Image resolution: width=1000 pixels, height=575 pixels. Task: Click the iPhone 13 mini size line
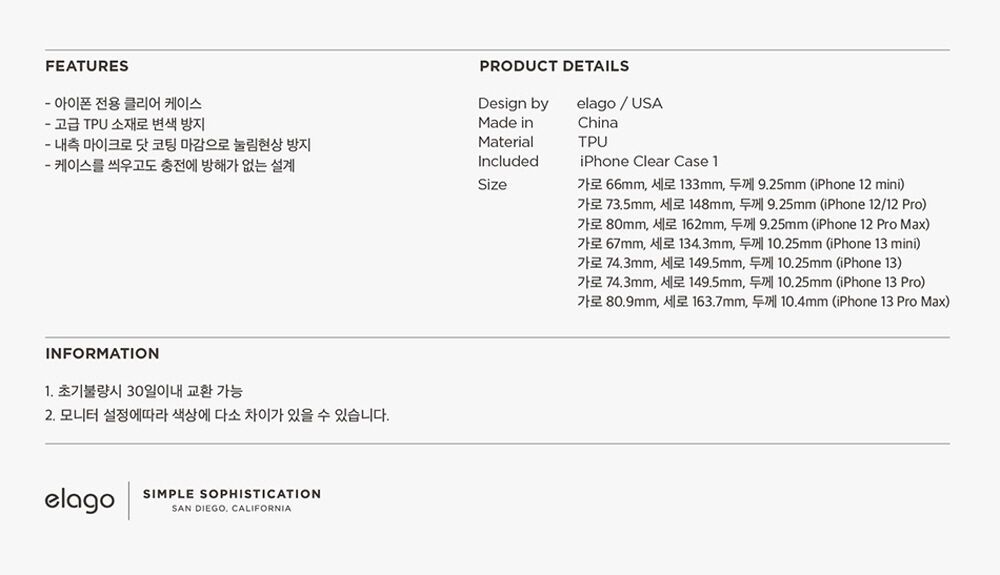coord(749,244)
